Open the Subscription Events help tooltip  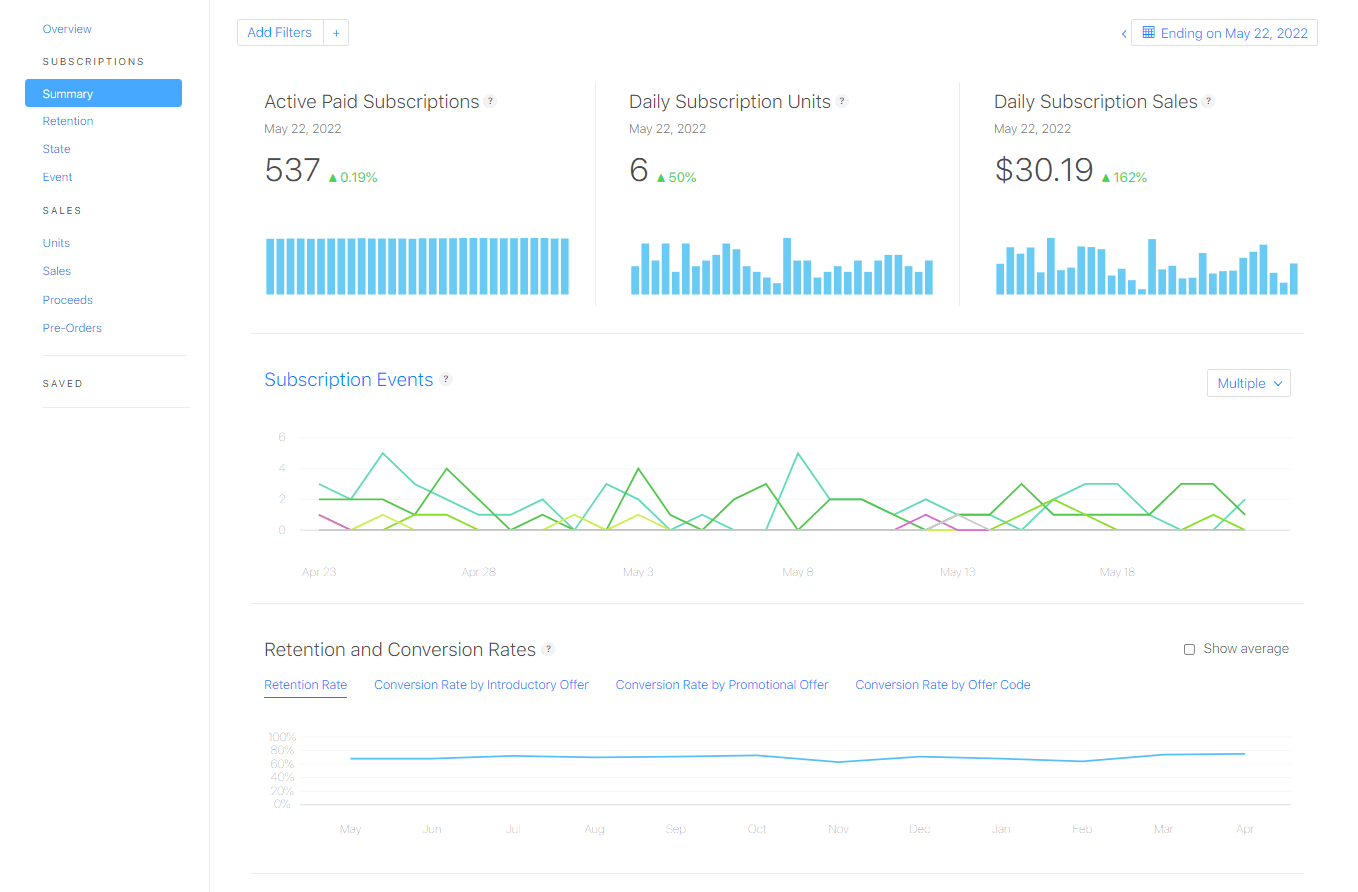coord(446,379)
